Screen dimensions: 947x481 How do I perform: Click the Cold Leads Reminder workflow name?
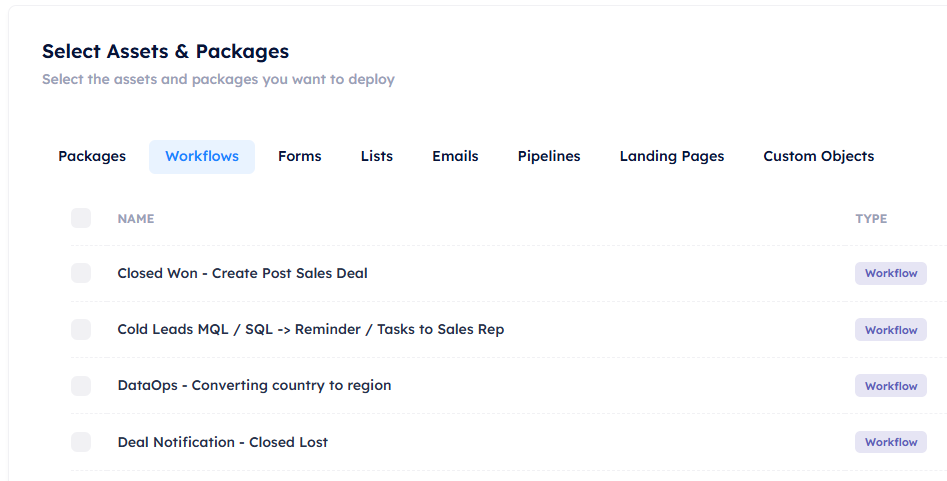coord(310,329)
